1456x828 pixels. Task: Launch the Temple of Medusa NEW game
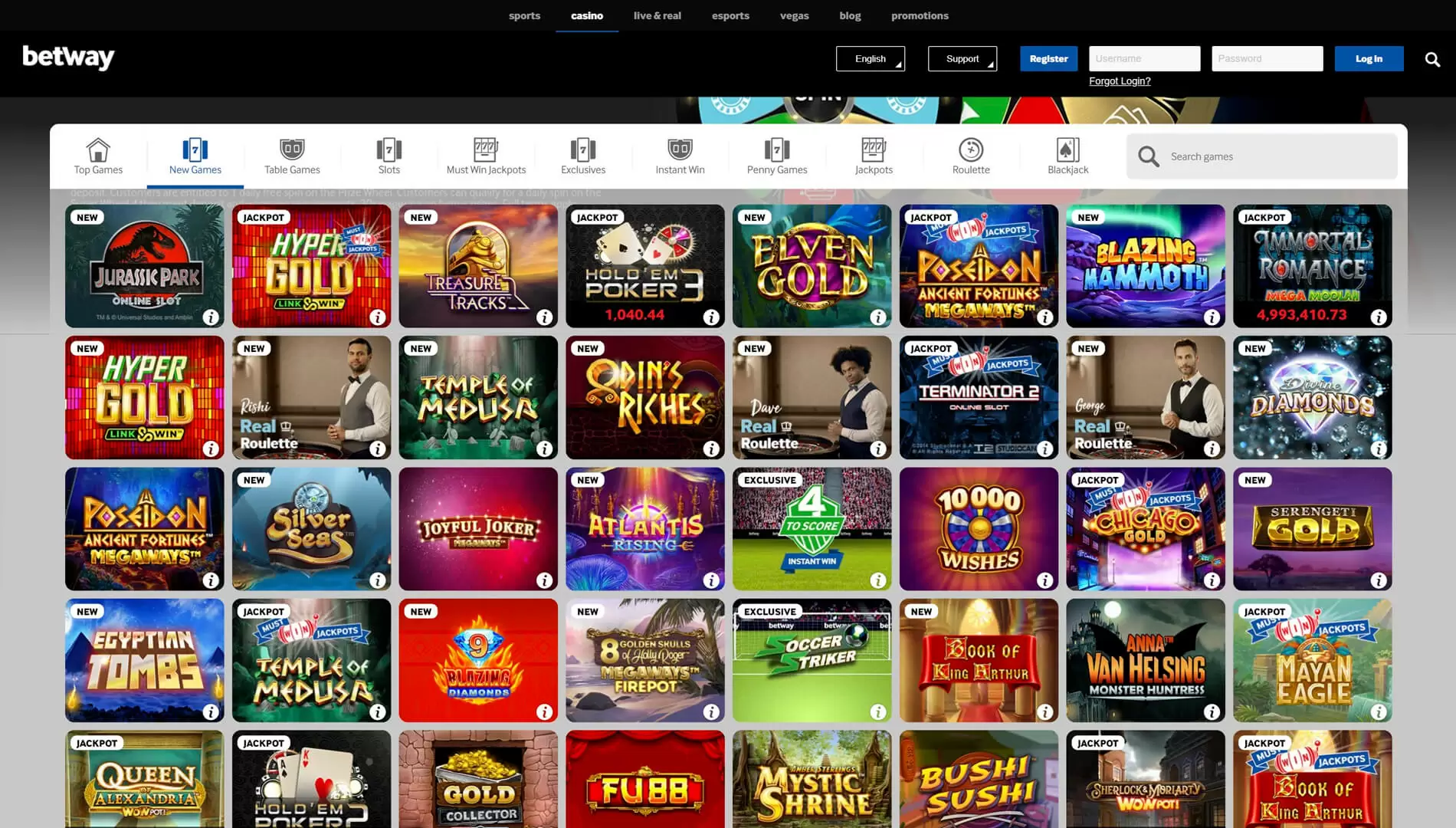click(478, 397)
